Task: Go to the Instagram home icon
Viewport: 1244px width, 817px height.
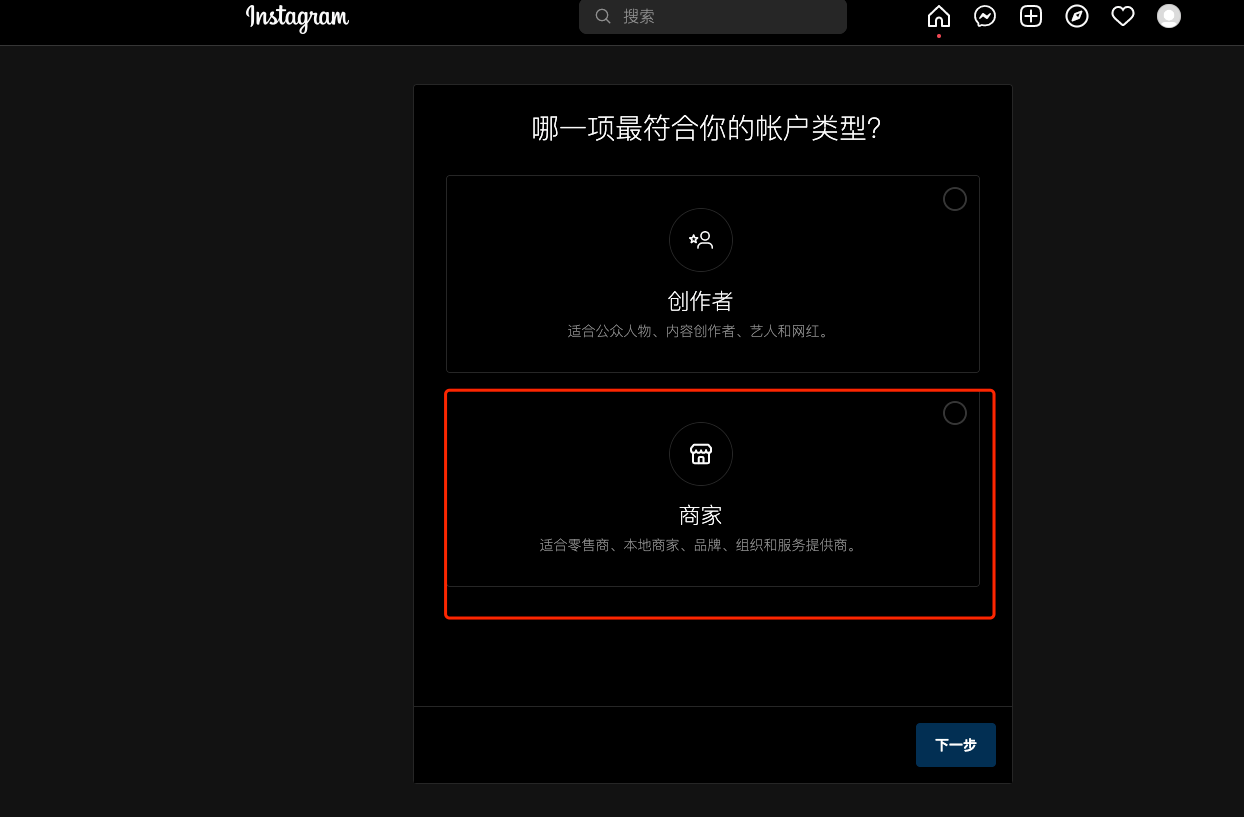Action: pyautogui.click(x=939, y=16)
